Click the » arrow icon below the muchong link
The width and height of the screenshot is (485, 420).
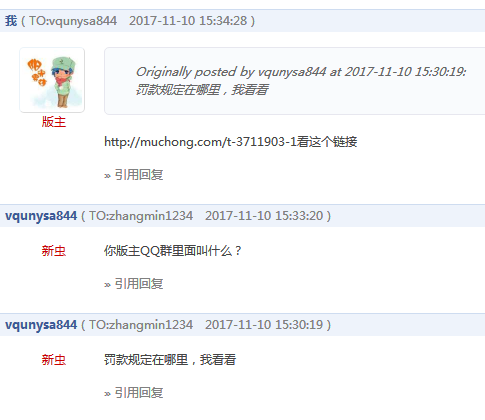coord(107,176)
